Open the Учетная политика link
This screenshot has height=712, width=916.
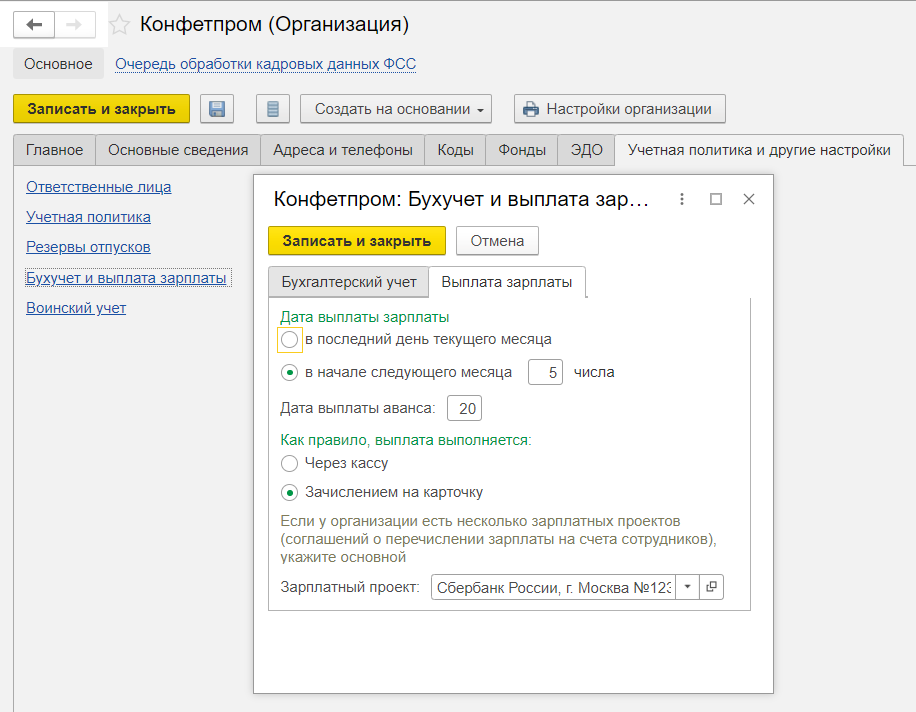(x=88, y=217)
